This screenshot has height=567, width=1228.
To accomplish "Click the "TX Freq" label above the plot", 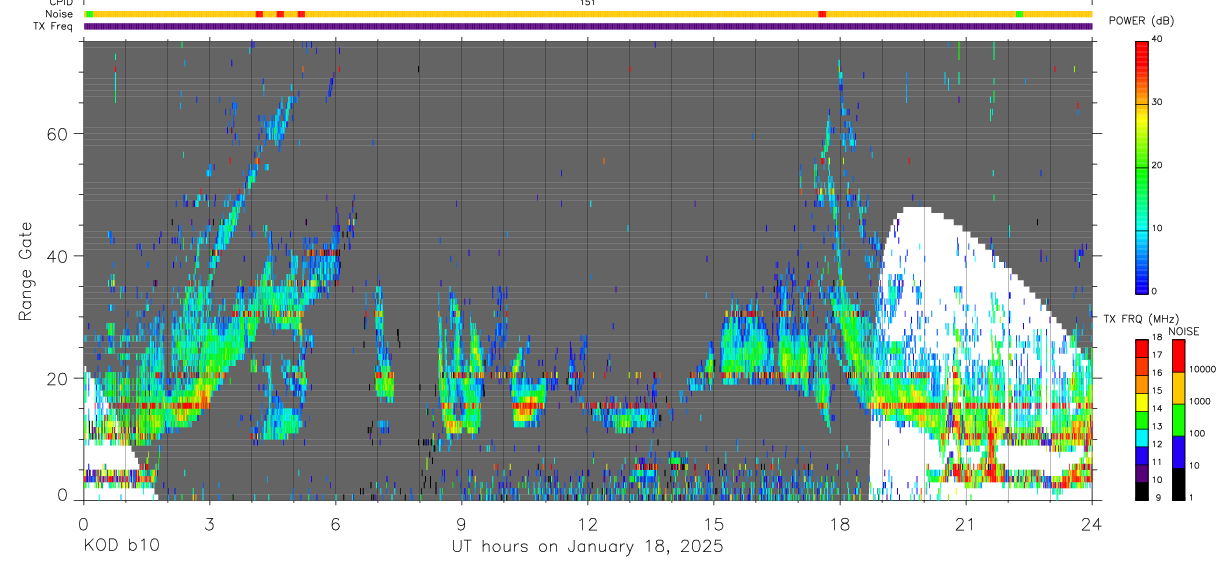I will point(55,26).
